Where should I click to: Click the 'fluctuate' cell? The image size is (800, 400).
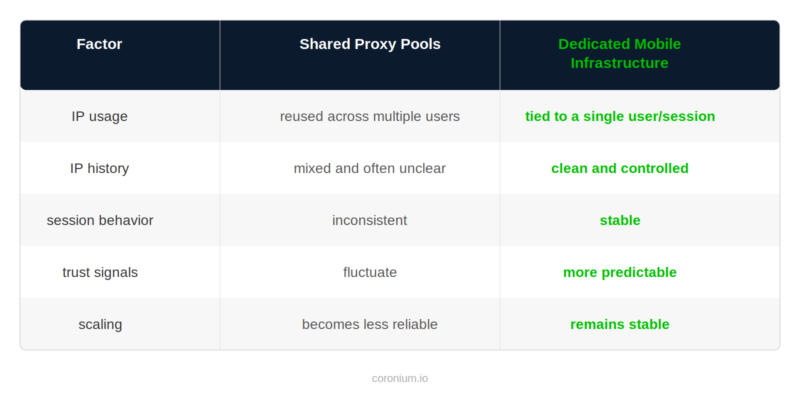[370, 272]
